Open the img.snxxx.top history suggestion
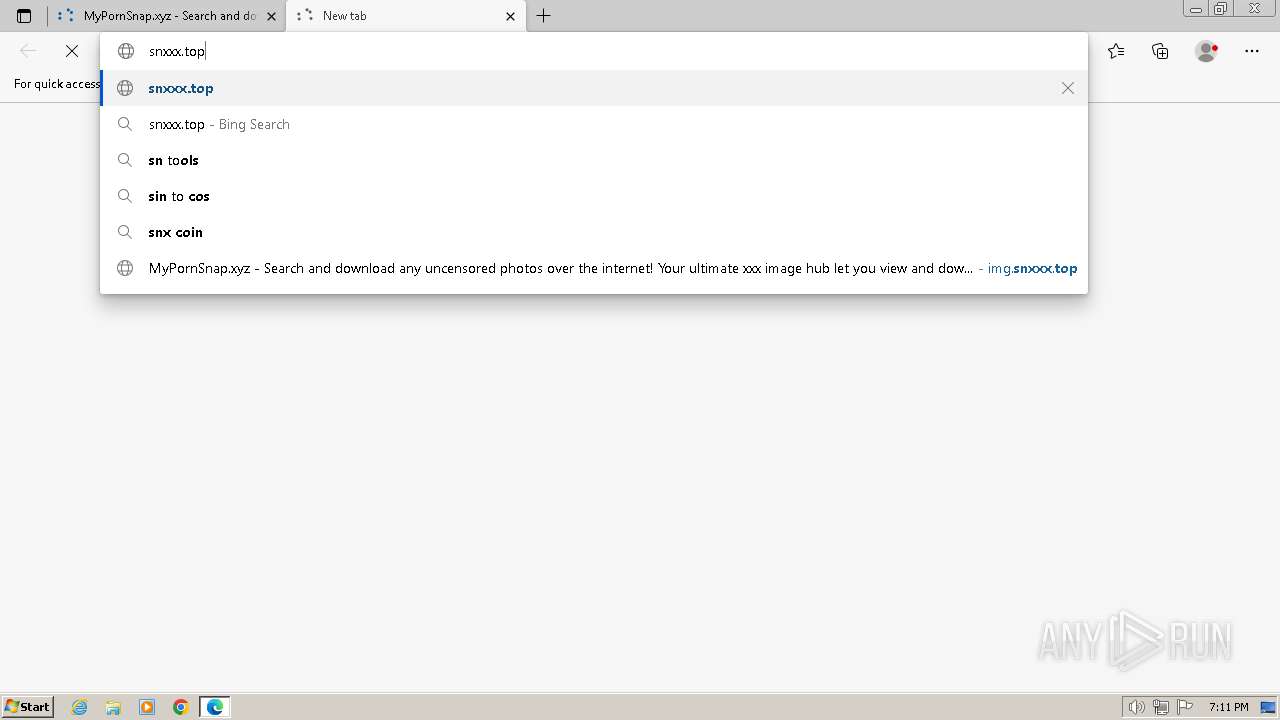Viewport: 1280px width, 720px height. pos(594,268)
